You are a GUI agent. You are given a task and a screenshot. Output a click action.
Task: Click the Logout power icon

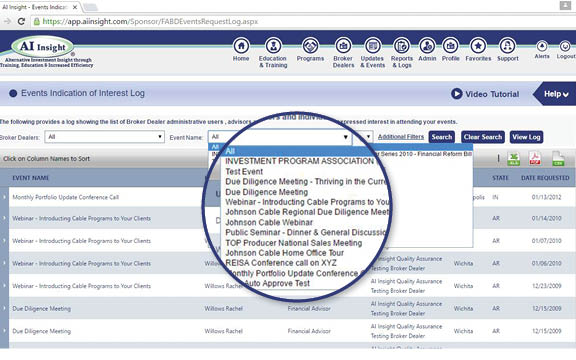click(565, 46)
